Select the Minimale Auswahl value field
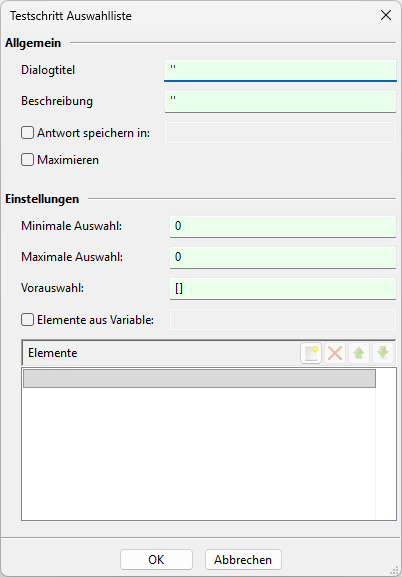The height and width of the screenshot is (577, 402). pyautogui.click(x=283, y=226)
